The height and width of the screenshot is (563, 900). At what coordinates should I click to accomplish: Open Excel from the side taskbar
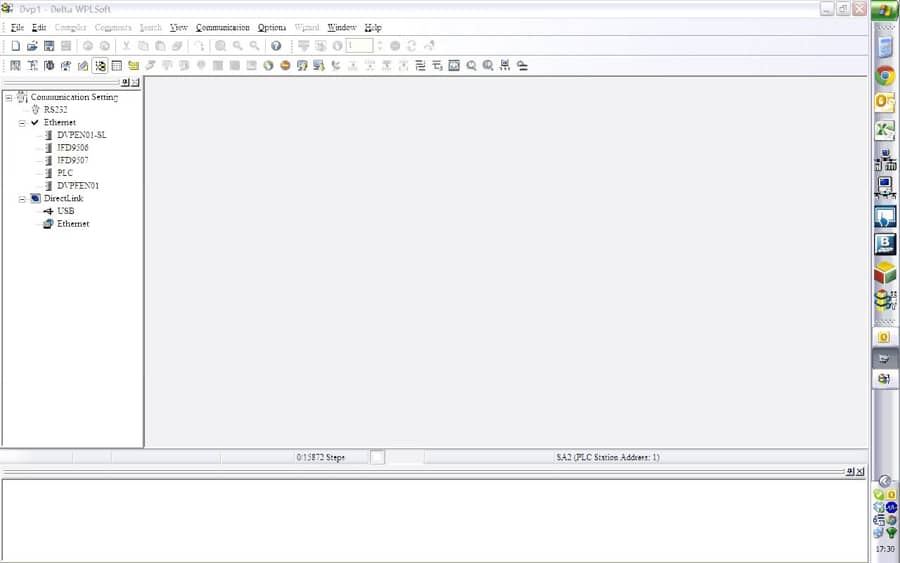pos(885,130)
